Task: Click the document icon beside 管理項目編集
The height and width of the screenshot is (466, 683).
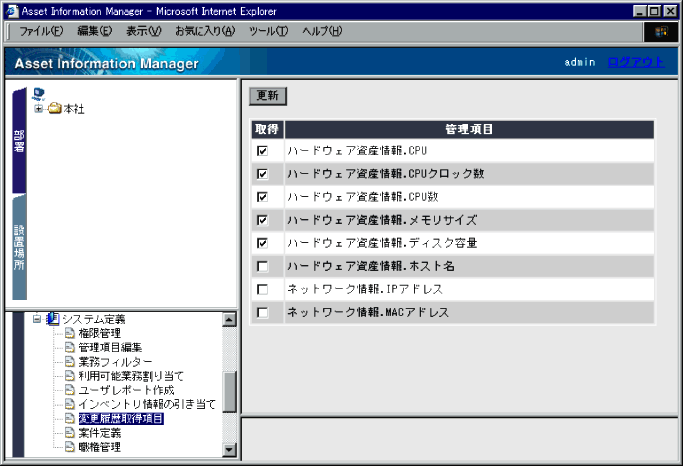Action: pyautogui.click(x=70, y=347)
